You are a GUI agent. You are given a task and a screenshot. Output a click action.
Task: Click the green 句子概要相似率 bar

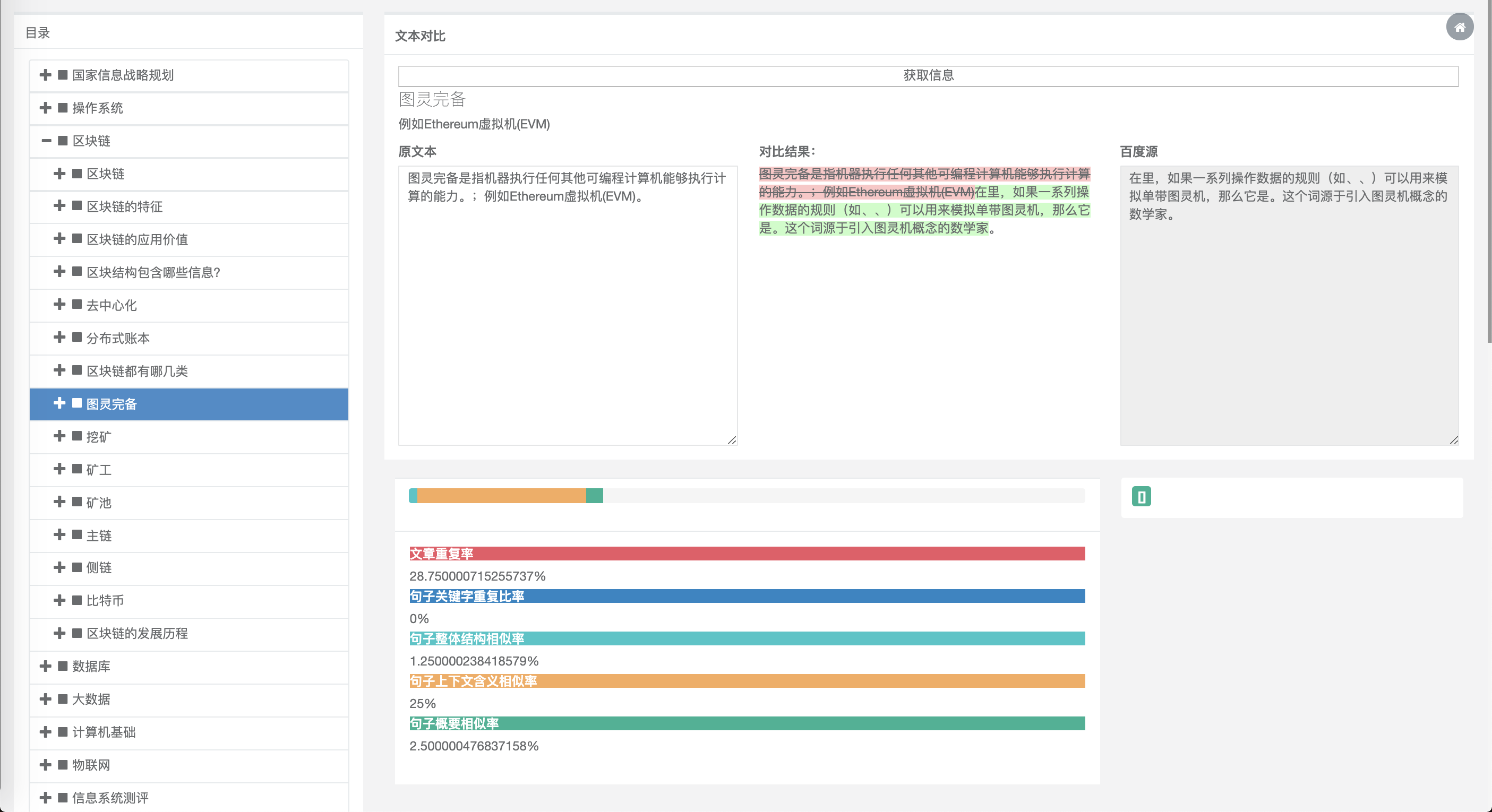click(x=747, y=723)
